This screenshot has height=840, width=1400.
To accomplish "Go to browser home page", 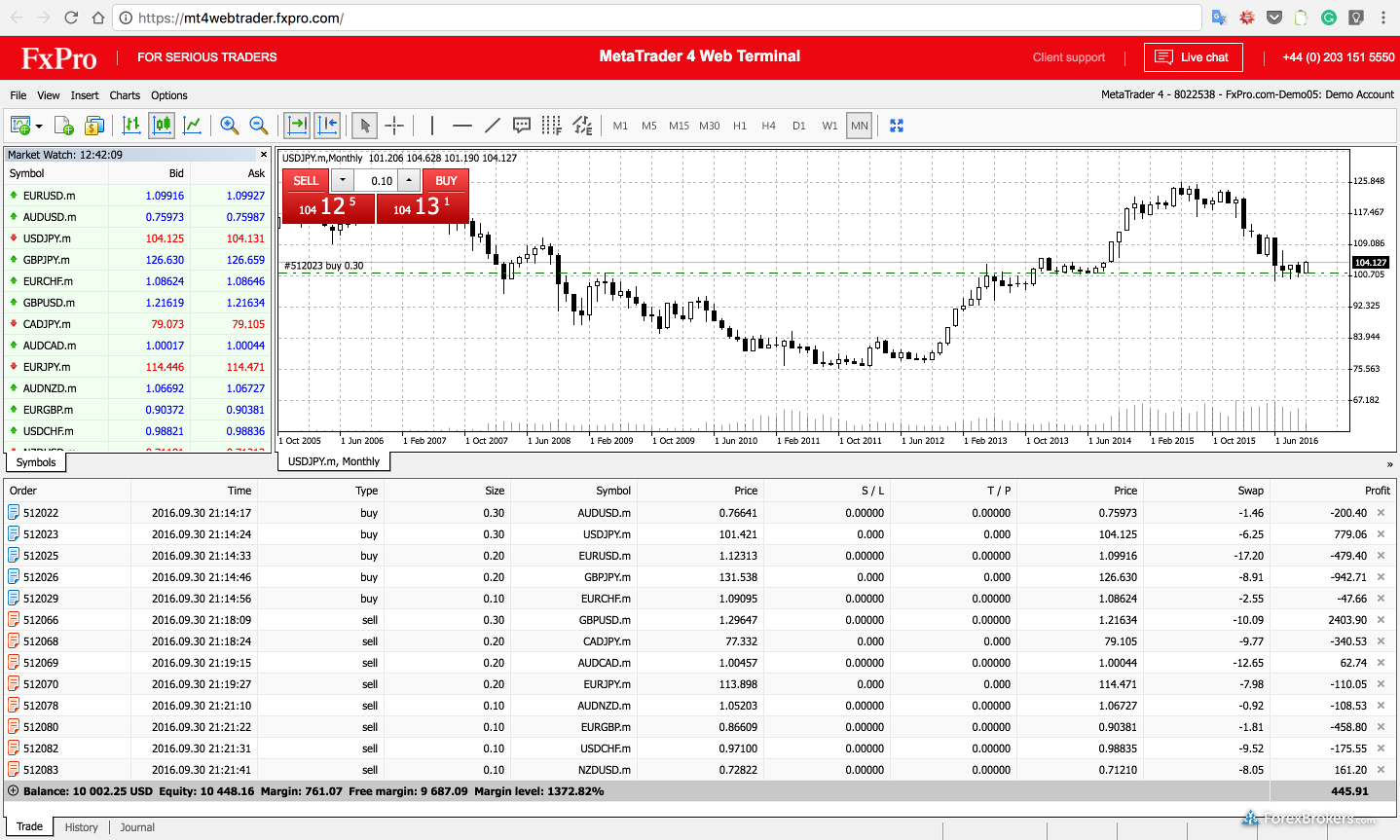I will (97, 18).
